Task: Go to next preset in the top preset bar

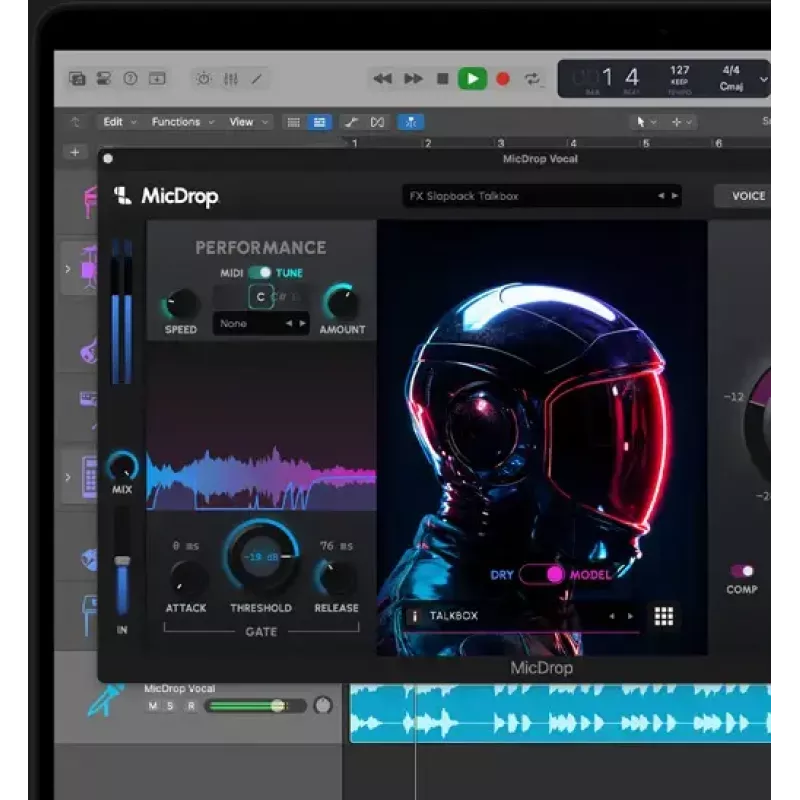Action: [674, 196]
